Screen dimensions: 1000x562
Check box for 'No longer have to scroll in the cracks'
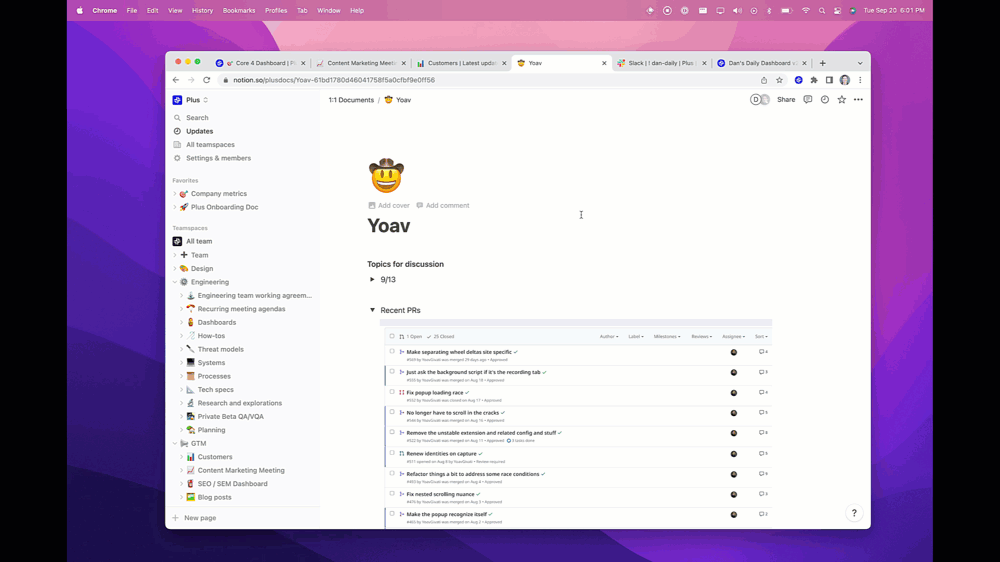[x=392, y=412]
